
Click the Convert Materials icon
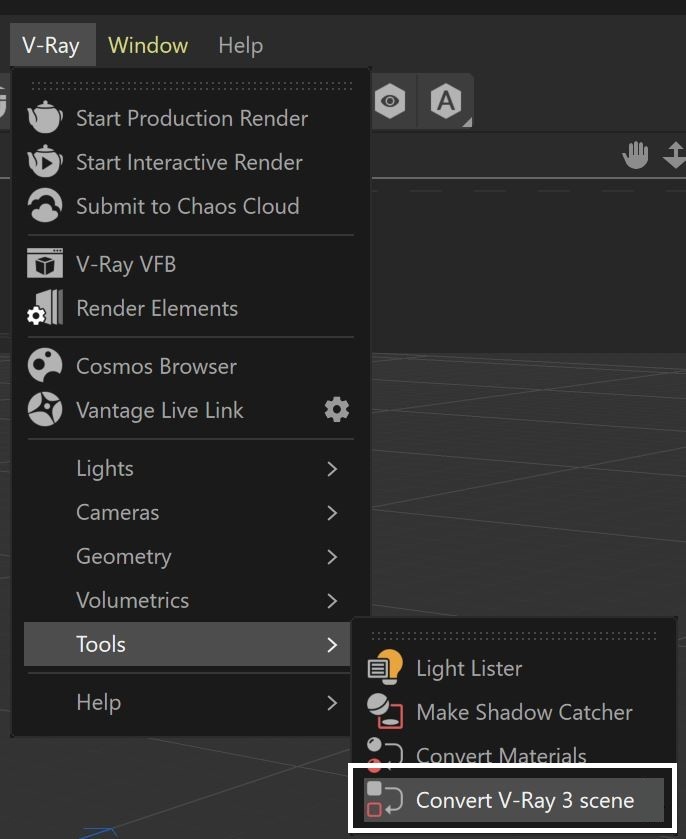tap(385, 755)
